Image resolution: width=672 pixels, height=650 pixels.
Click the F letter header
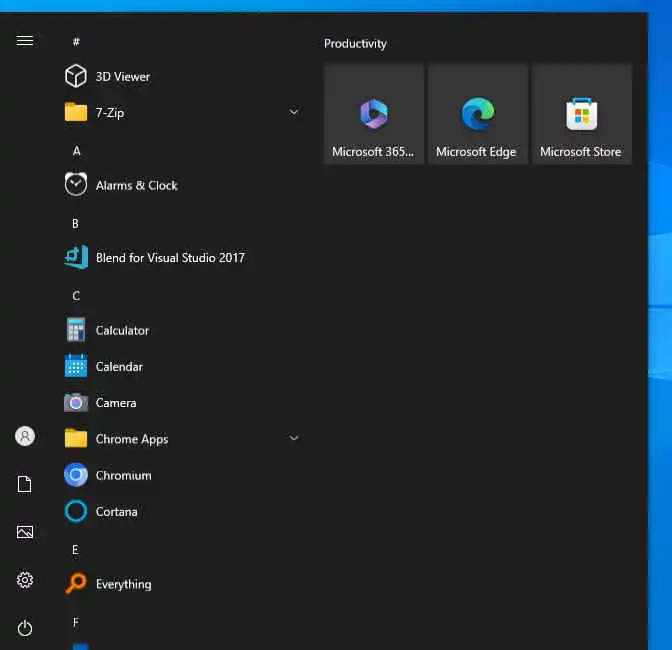point(75,622)
